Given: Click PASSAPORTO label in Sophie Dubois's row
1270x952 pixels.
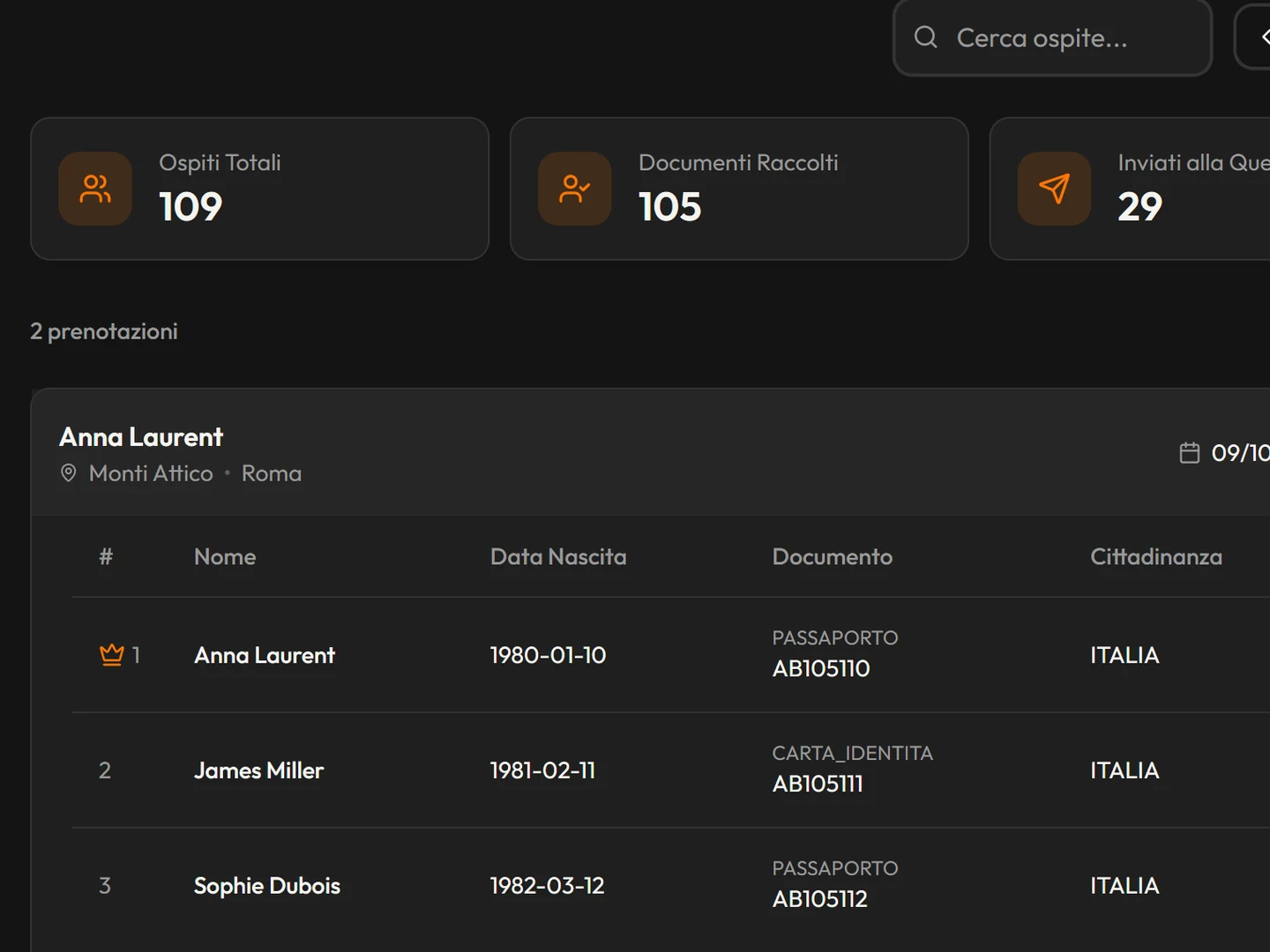Looking at the screenshot, I should point(835,869).
